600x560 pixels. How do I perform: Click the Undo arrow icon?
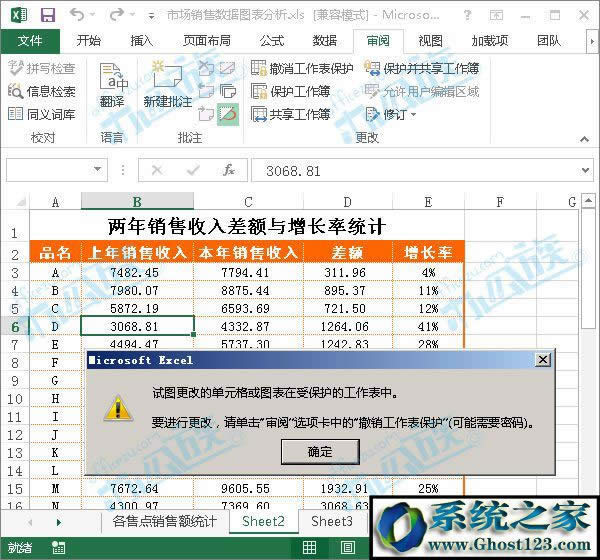[x=77, y=15]
